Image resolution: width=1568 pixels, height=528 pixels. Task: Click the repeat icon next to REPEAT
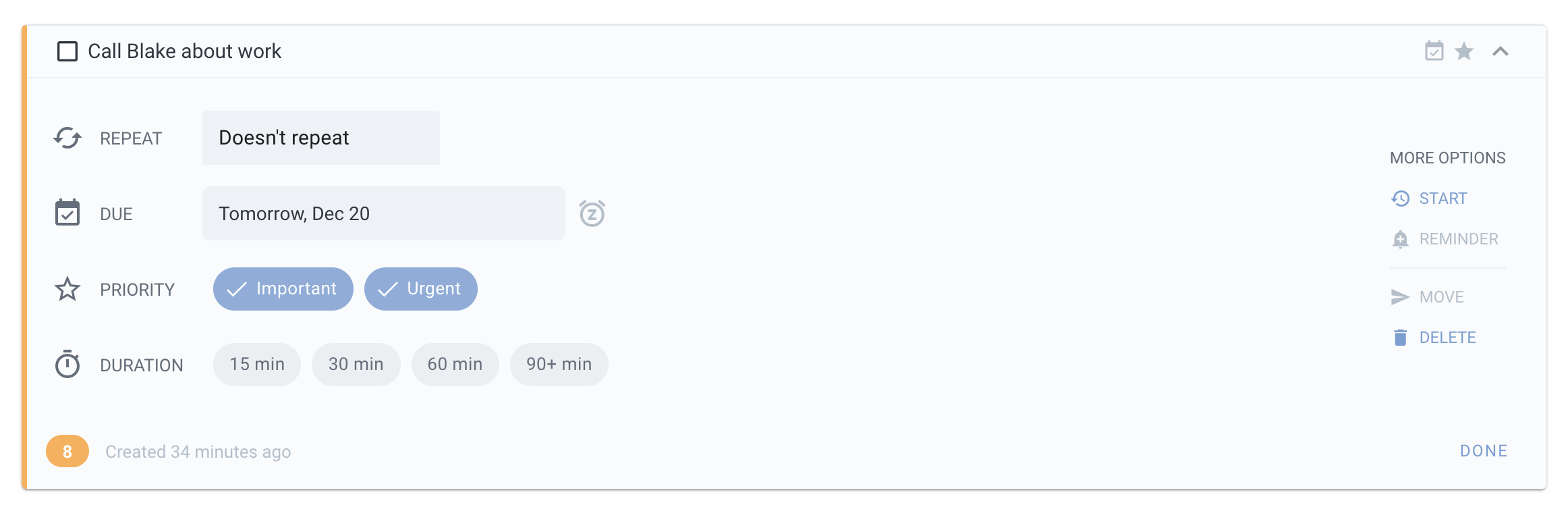click(67, 138)
